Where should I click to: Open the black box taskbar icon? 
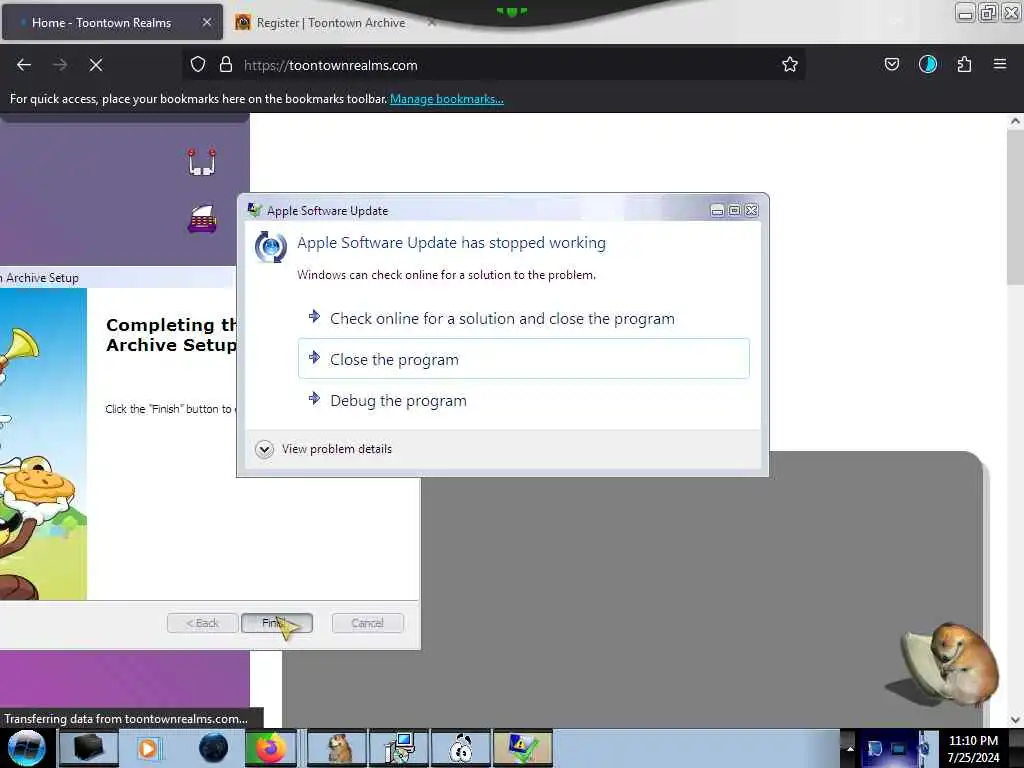pos(88,748)
